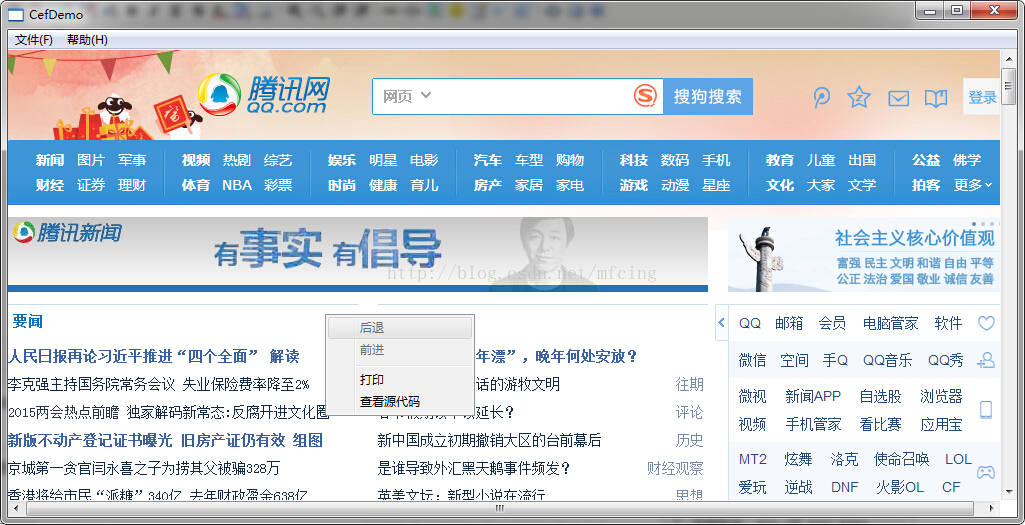Image resolution: width=1025 pixels, height=525 pixels.
Task: Click the horizontal scrollbar thumb
Action: coord(498,508)
